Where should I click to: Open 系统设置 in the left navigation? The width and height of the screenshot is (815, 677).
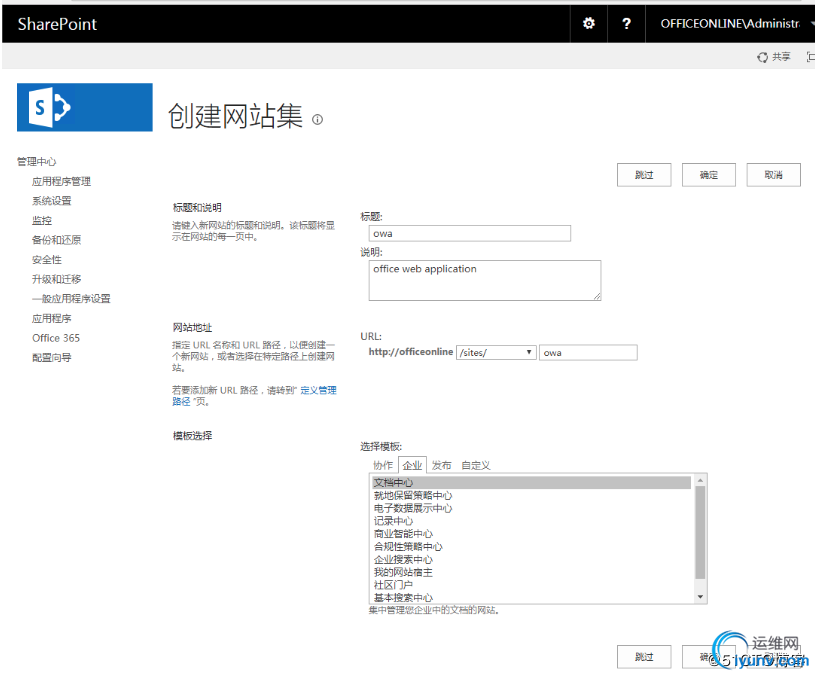51,201
